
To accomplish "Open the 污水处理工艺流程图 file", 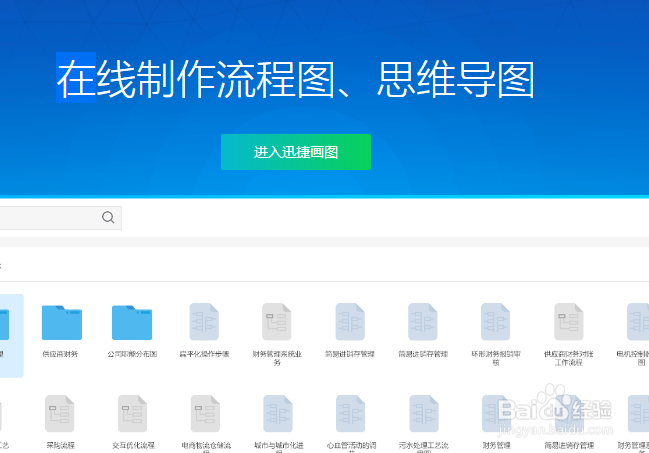I will [423, 424].
